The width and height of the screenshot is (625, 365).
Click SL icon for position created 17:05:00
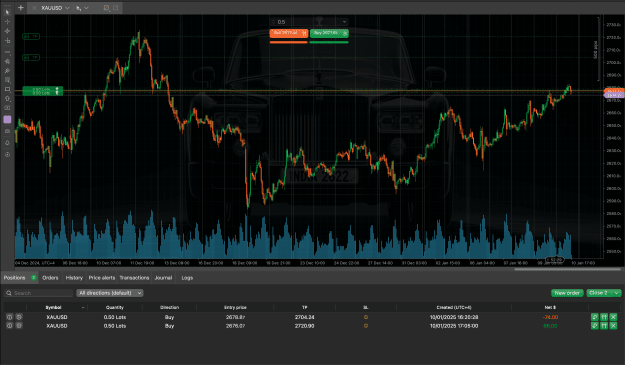366,326
